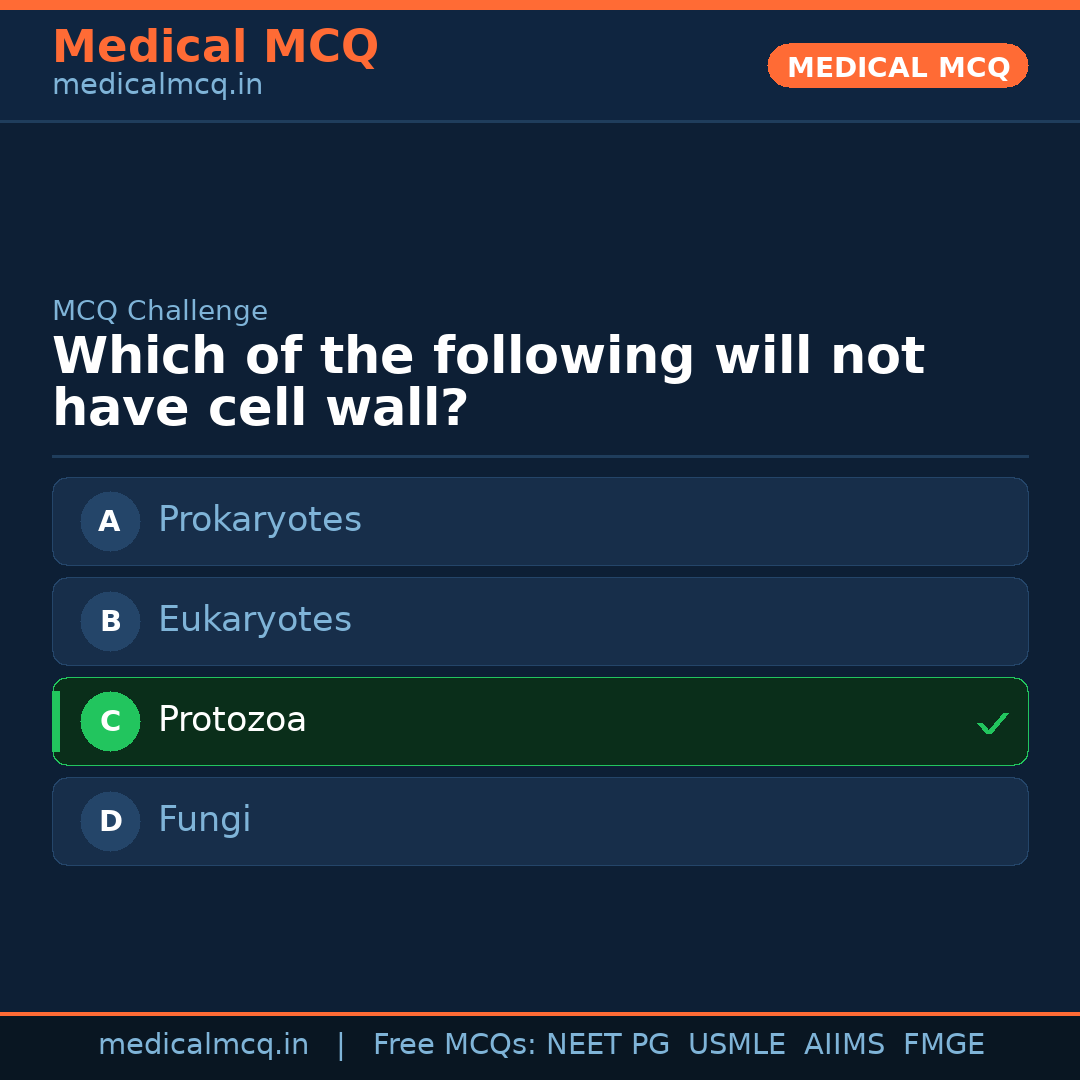Click the green left accent bar on Protozoa
Screen dimensions: 1080x1080
[x=55, y=721]
